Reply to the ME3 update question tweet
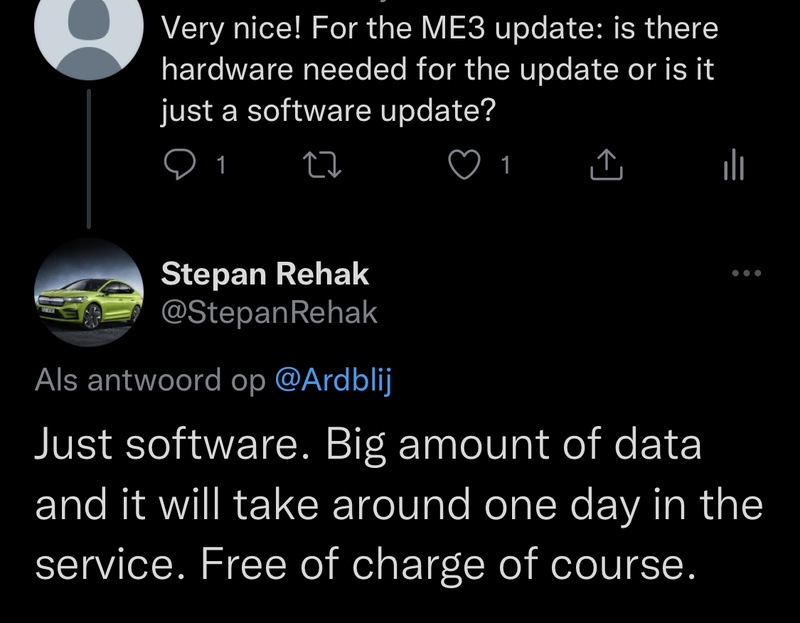800x623 pixels. point(179,166)
